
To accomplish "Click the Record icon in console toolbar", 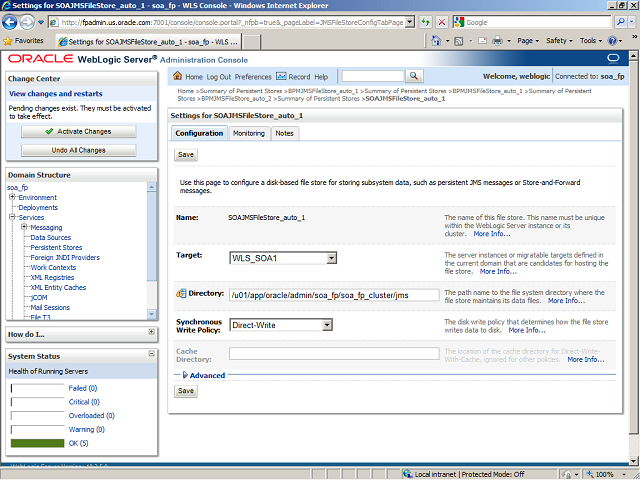I will 282,77.
